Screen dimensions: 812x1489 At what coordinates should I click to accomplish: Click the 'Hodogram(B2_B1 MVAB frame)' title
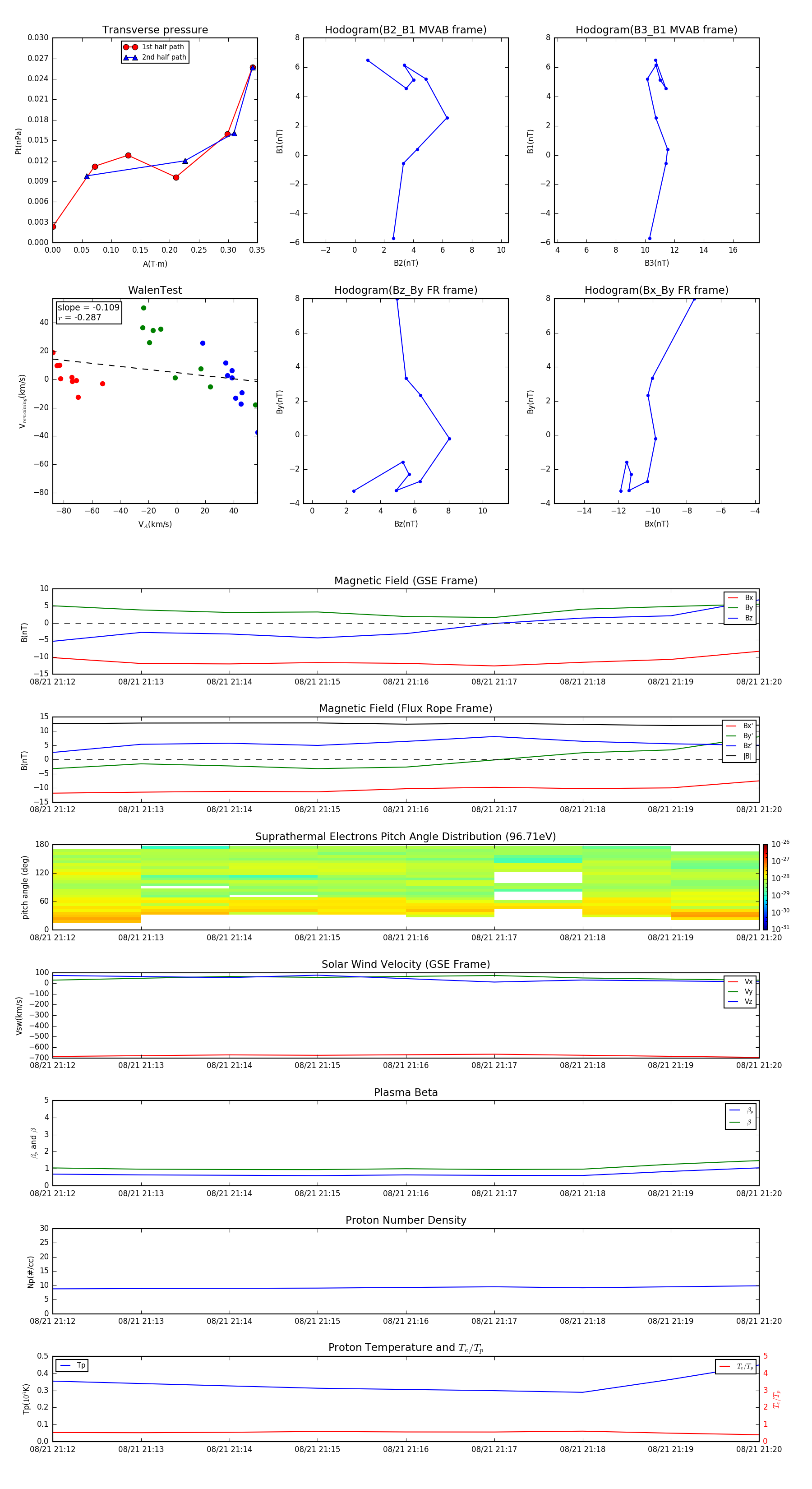tap(406, 29)
